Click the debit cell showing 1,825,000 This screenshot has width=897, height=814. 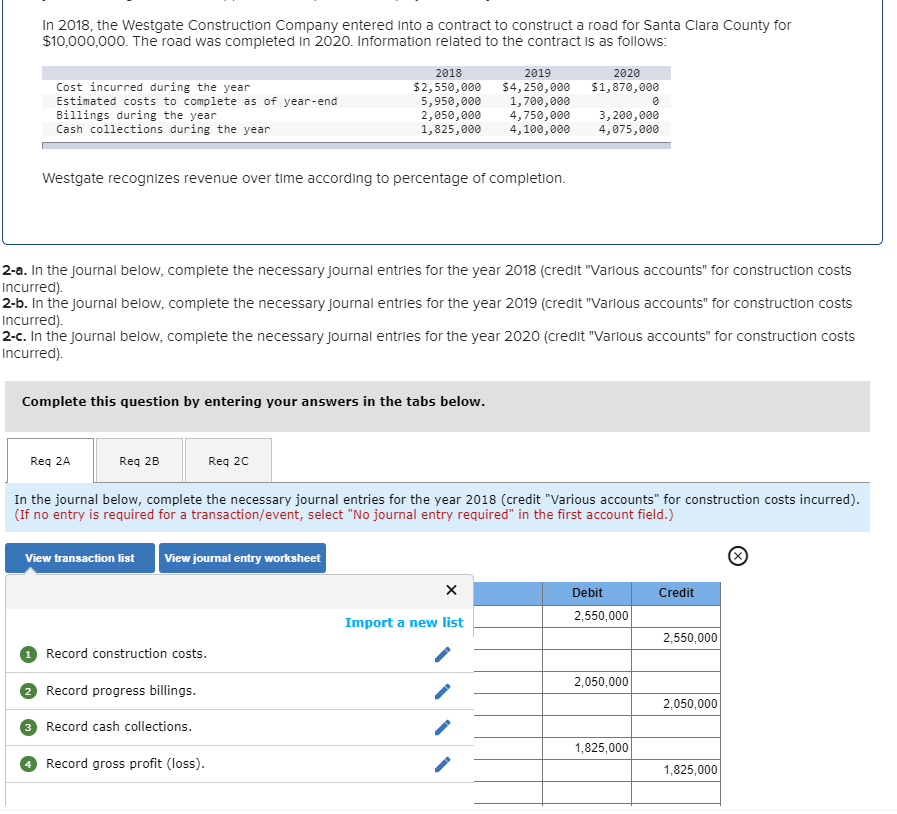(587, 747)
